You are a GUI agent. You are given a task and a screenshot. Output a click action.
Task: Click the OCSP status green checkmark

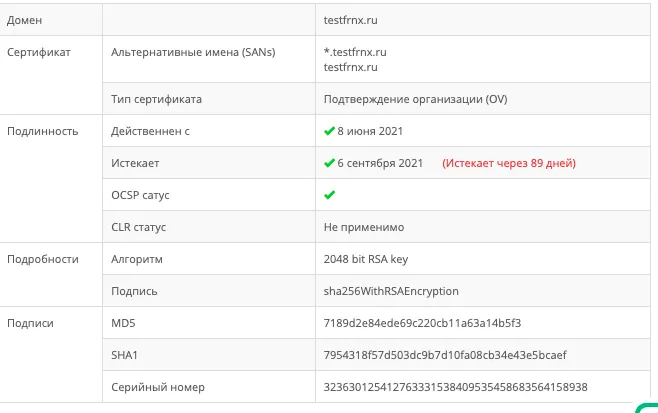(x=329, y=195)
